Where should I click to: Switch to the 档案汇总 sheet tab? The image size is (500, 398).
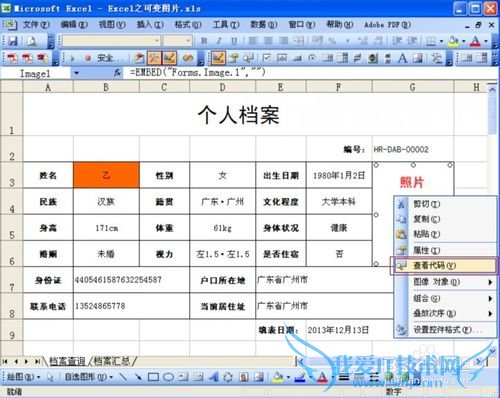coord(112,361)
